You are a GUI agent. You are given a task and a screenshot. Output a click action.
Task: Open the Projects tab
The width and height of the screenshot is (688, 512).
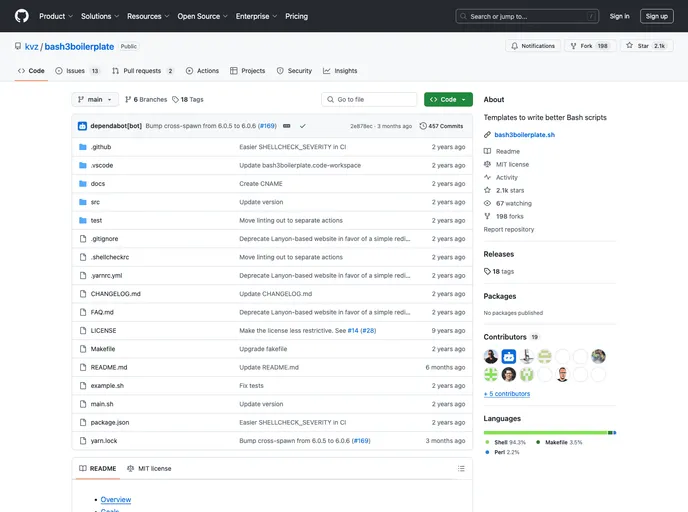247,71
